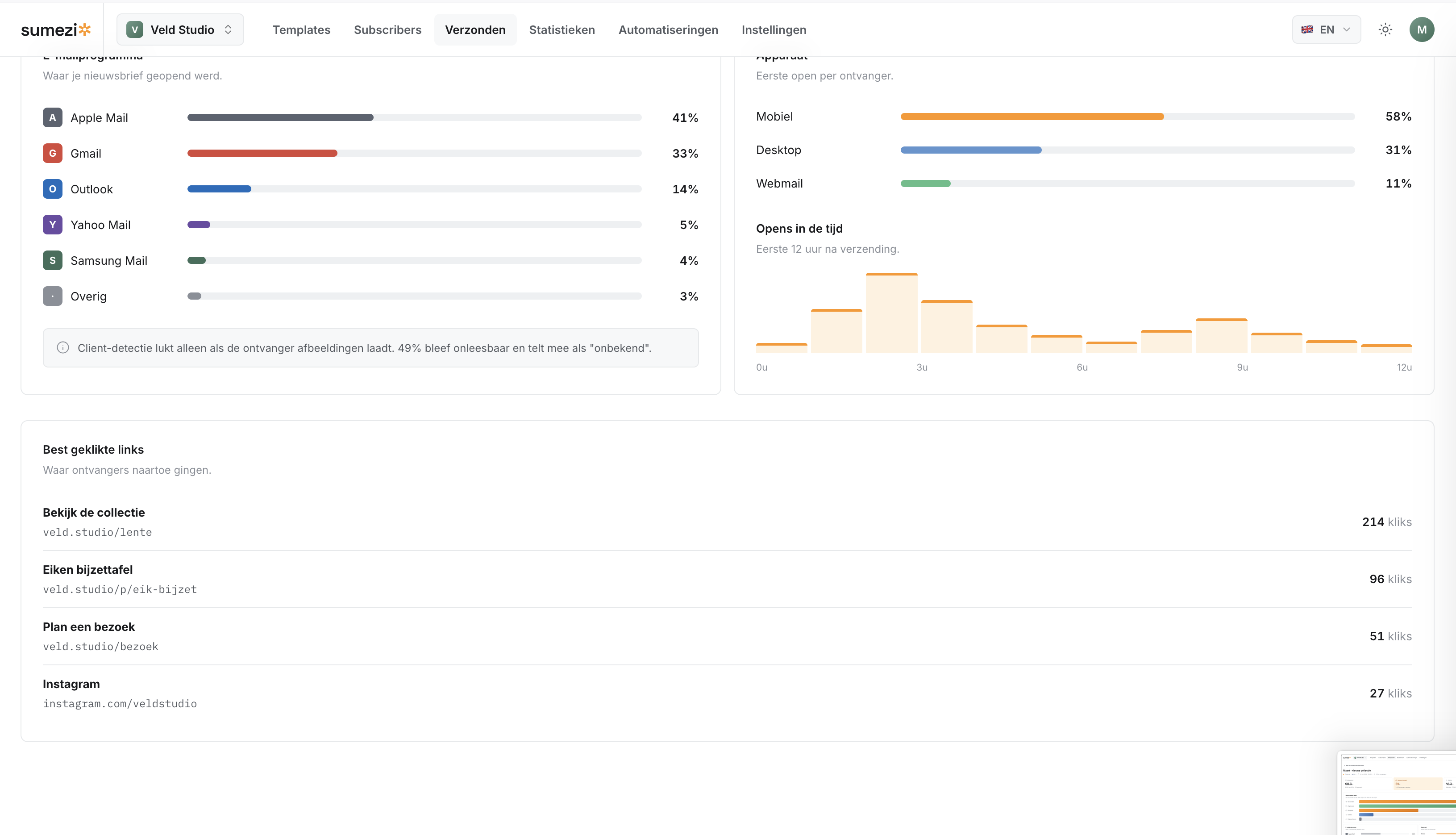Click the Apple Mail A badge icon
Viewport: 1456px width, 835px height.
[x=53, y=117]
